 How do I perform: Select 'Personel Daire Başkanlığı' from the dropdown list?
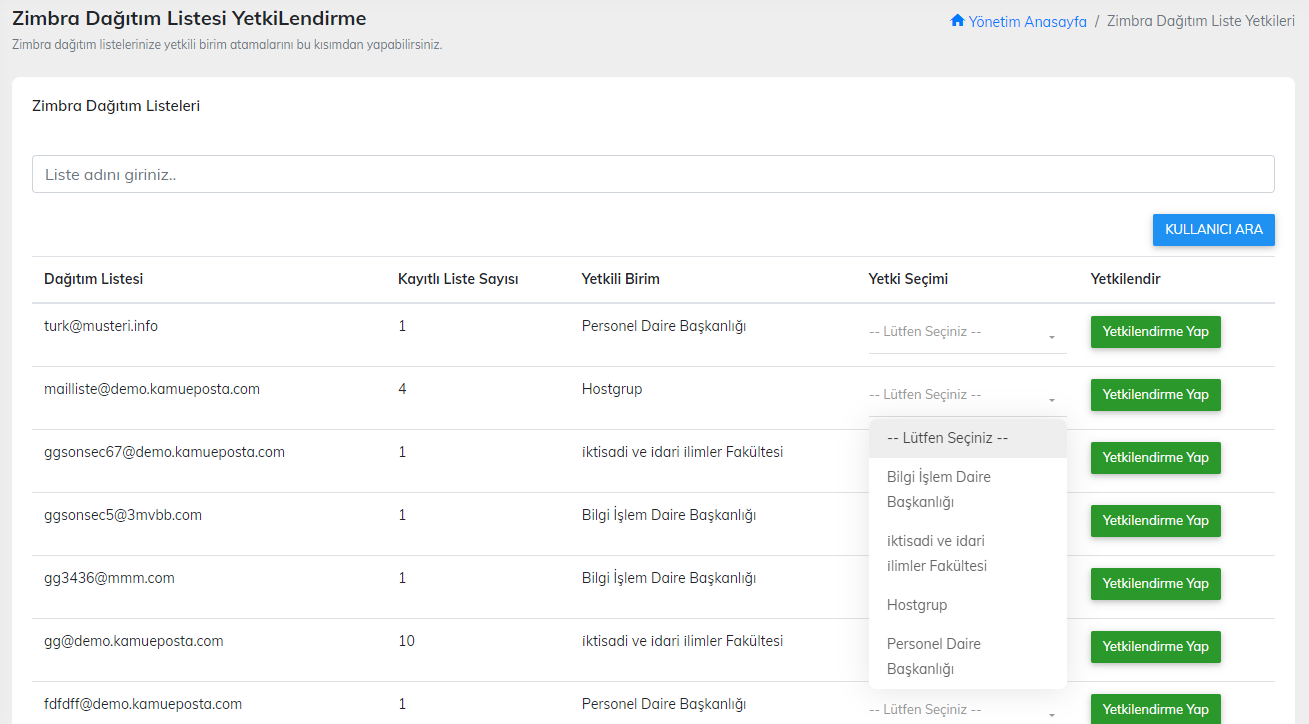(967, 656)
